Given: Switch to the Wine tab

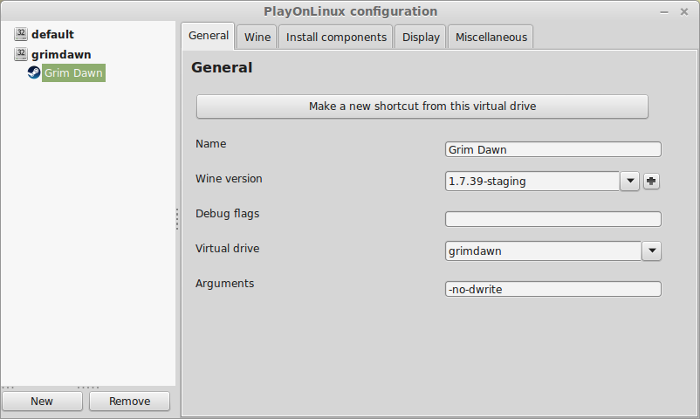Looking at the screenshot, I should tap(257, 37).
